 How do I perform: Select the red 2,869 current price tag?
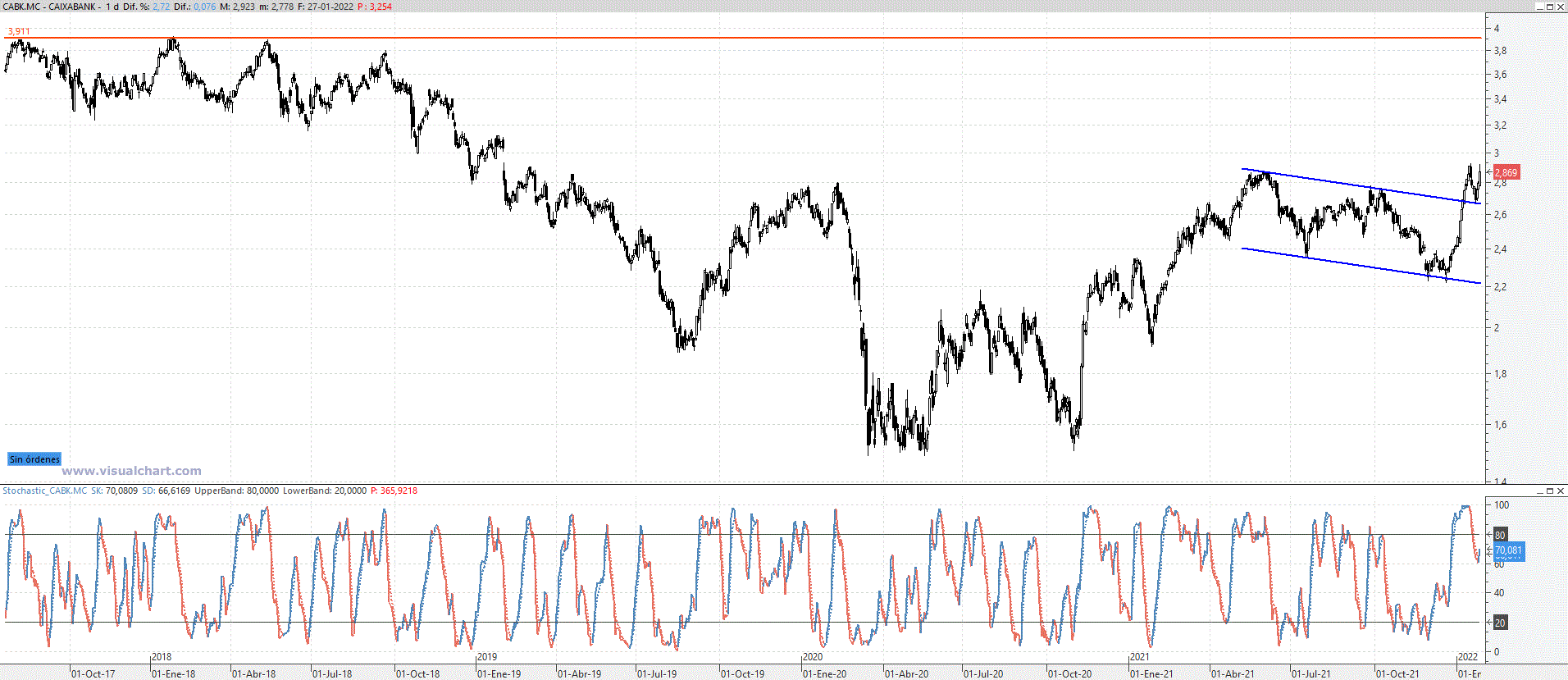1506,172
